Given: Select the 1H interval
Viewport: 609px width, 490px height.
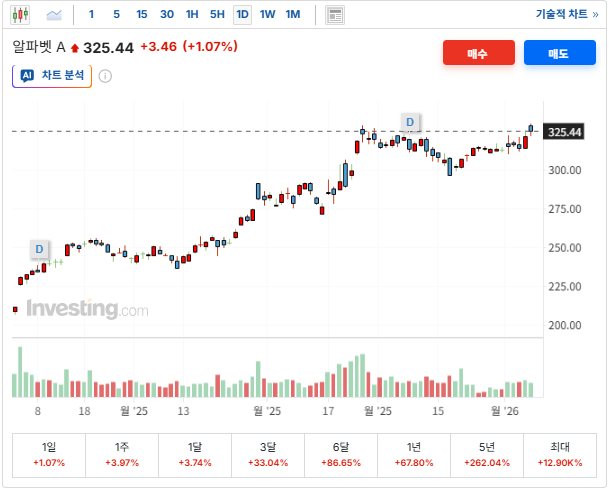Looking at the screenshot, I should coord(192,15).
